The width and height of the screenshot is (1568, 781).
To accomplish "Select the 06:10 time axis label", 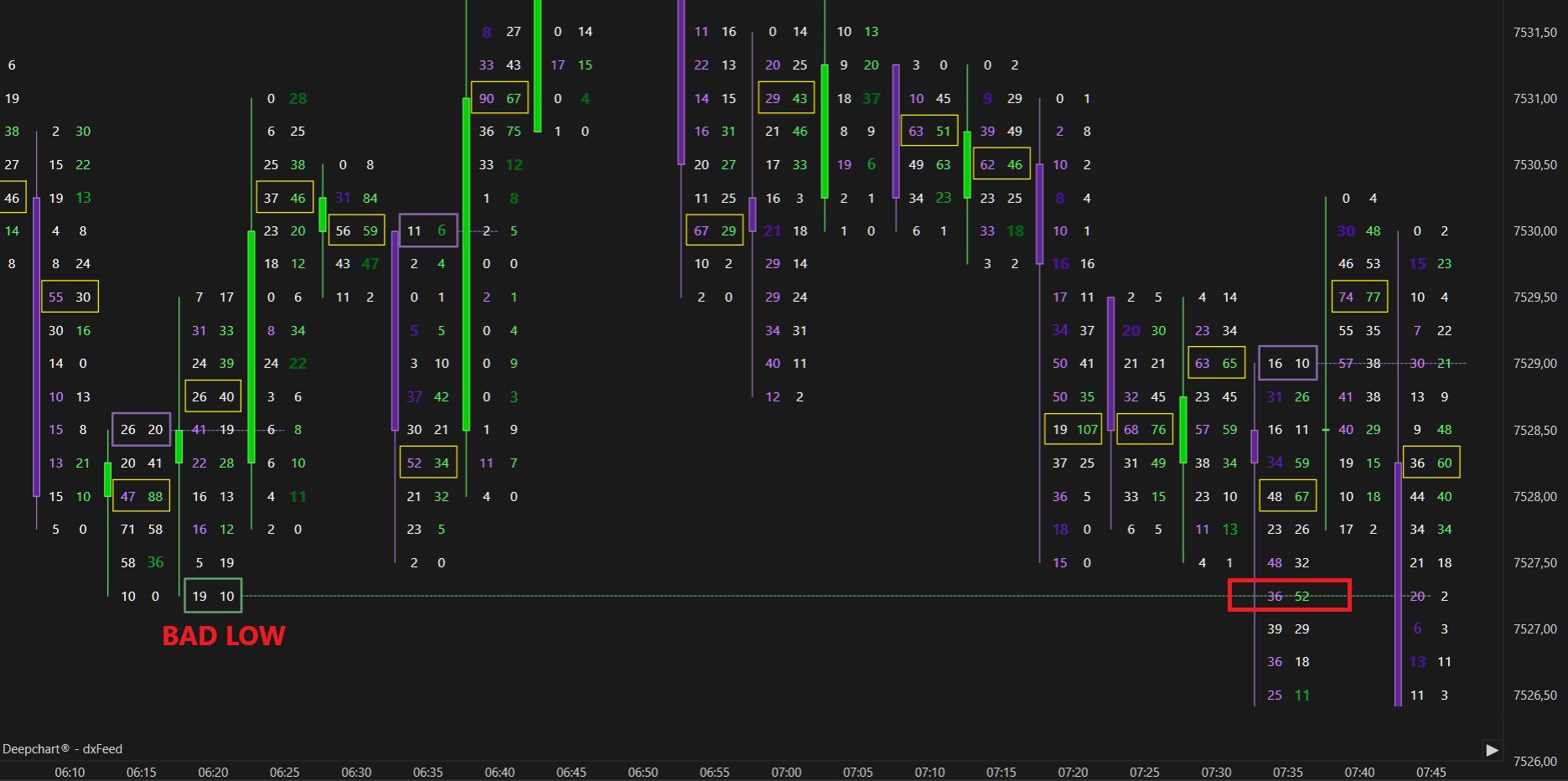I will 70,772.
